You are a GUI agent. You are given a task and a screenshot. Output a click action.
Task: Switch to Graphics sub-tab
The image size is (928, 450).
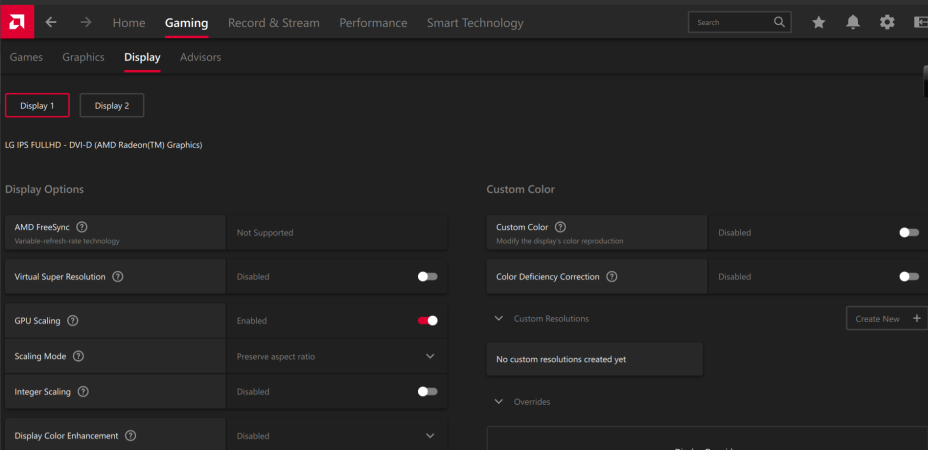coord(83,57)
